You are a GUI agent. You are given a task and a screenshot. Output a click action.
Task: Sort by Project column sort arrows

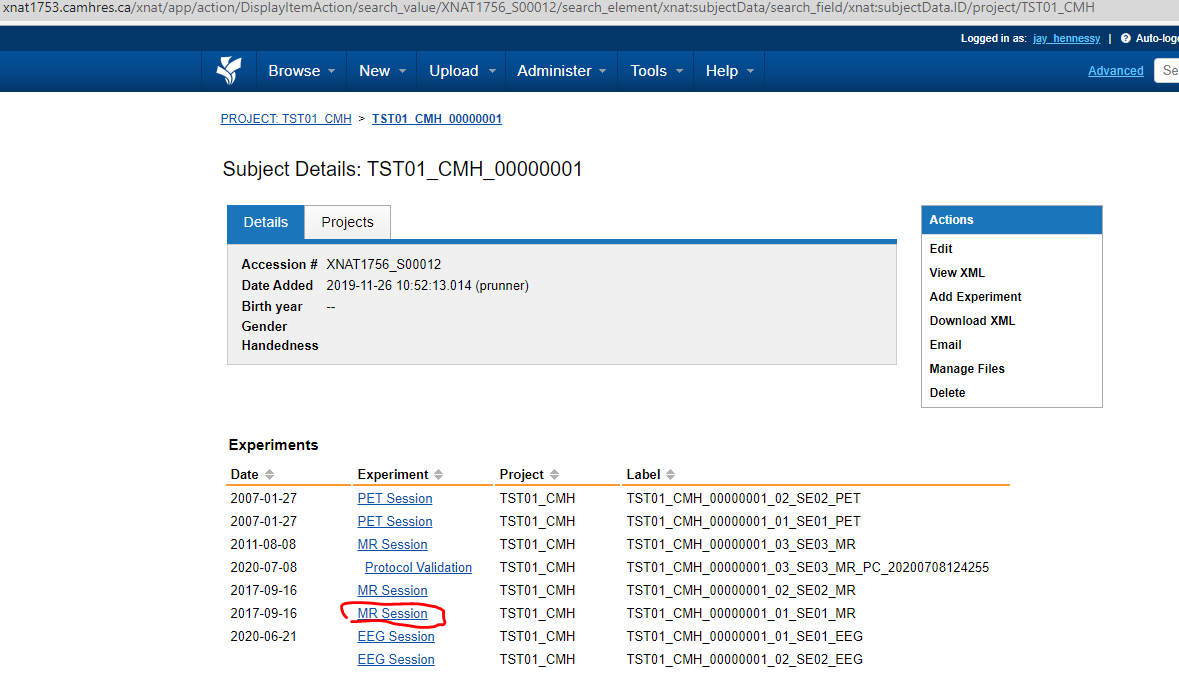[554, 475]
